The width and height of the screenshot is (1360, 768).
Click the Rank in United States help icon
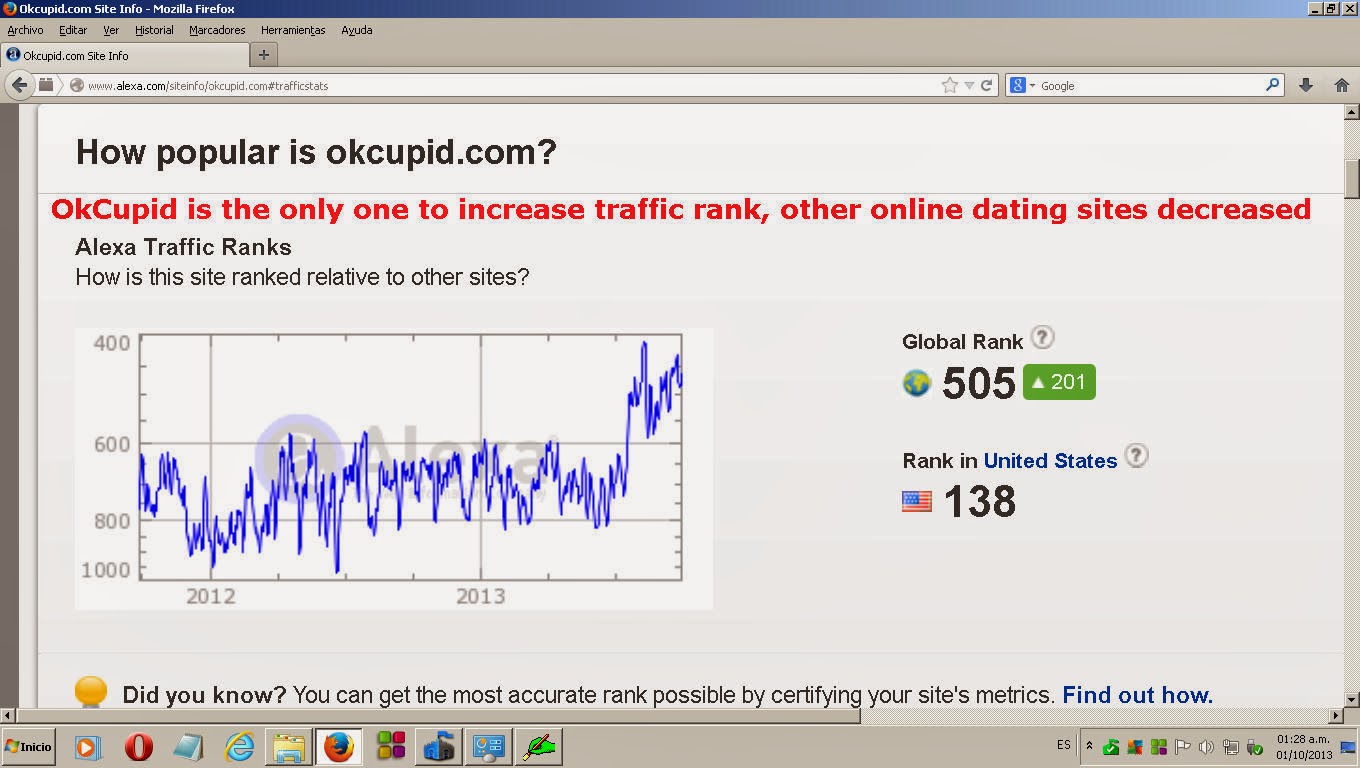[1136, 456]
